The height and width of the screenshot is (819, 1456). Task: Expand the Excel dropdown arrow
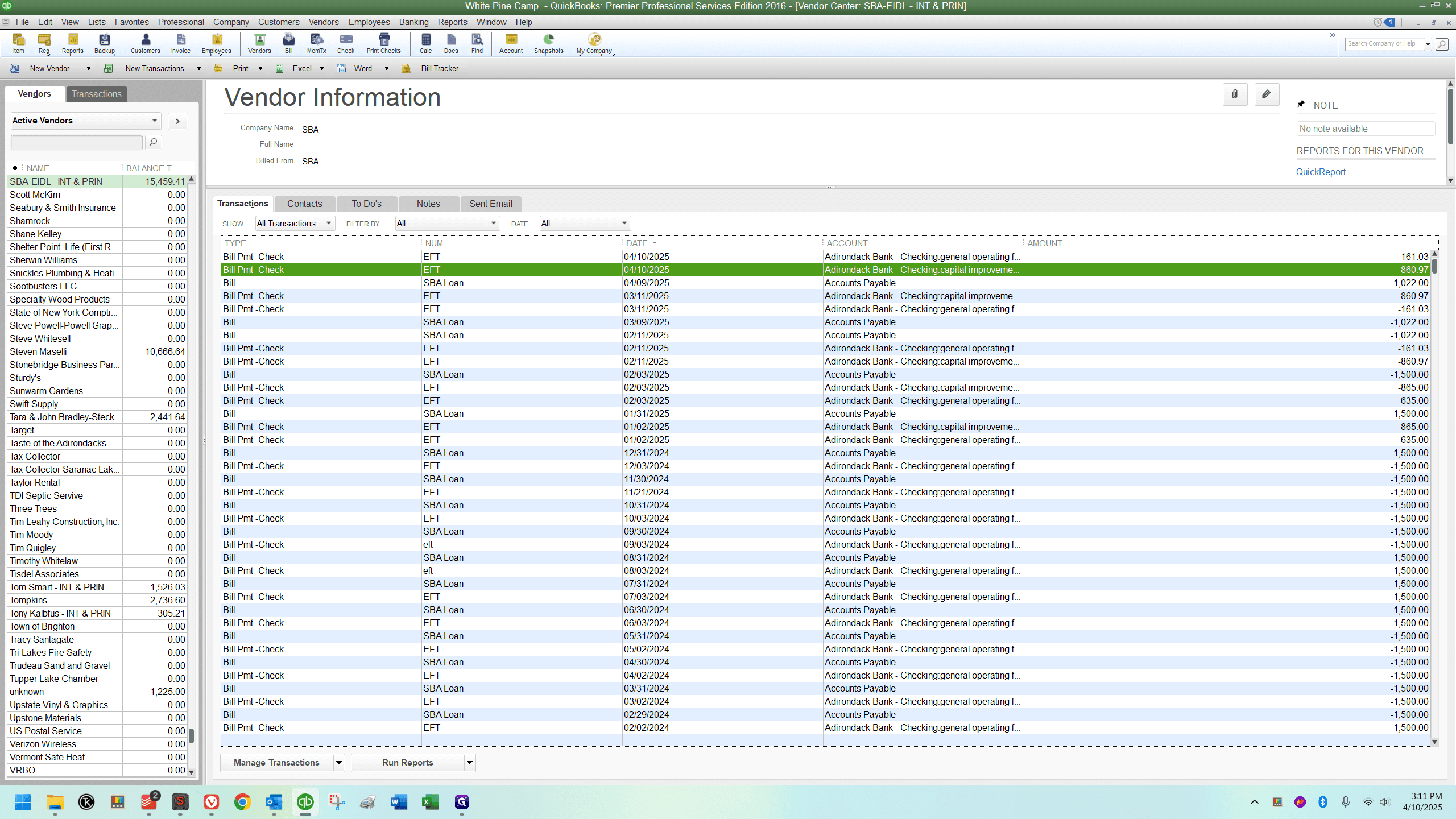click(321, 68)
